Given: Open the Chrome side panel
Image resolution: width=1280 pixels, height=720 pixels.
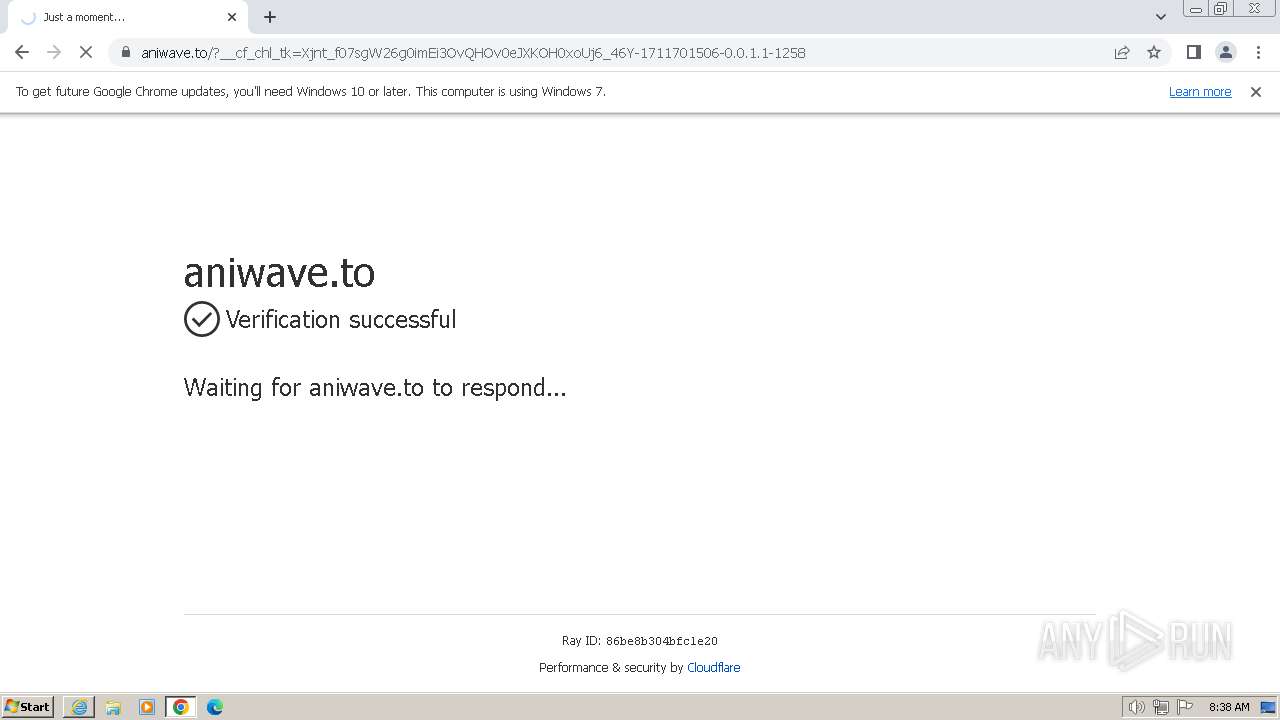Looking at the screenshot, I should pyautogui.click(x=1193, y=52).
